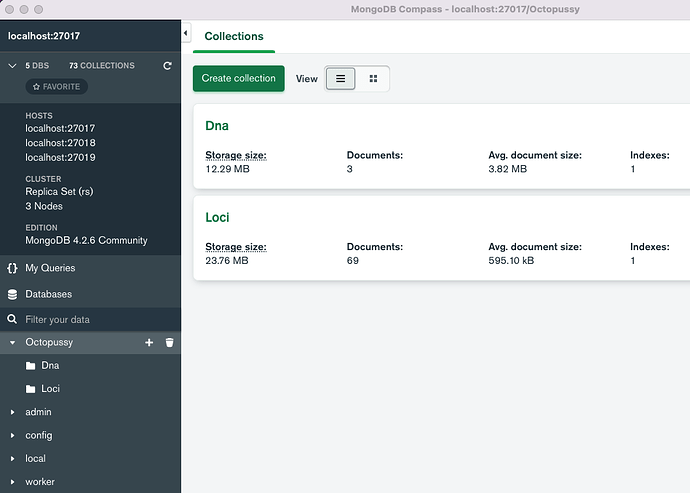Click the Create collection button
Viewport: 690px width, 493px height.
pos(238,78)
